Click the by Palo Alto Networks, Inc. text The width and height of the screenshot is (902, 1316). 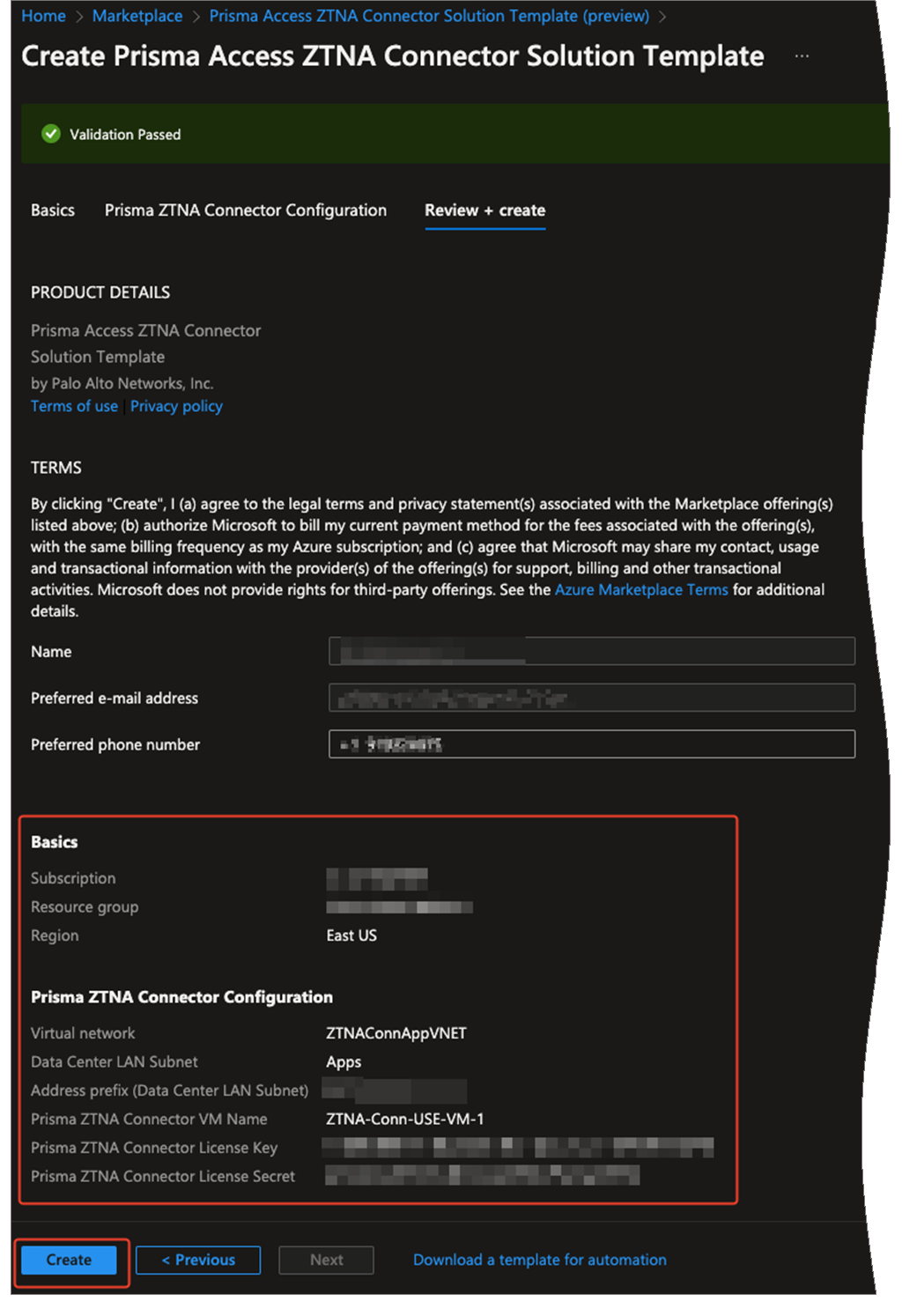pos(122,383)
